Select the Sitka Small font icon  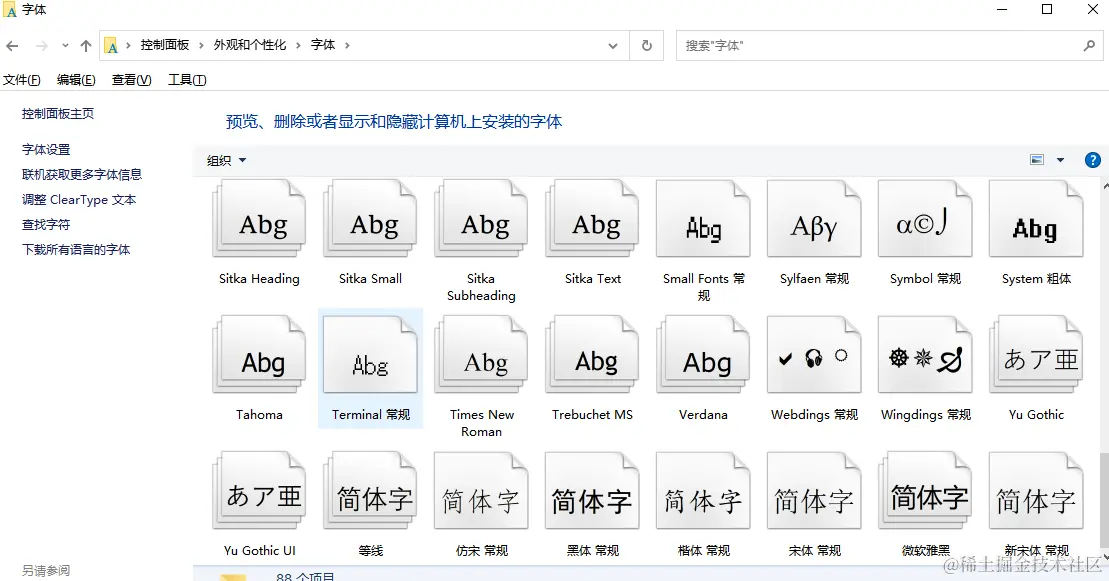tap(371, 219)
